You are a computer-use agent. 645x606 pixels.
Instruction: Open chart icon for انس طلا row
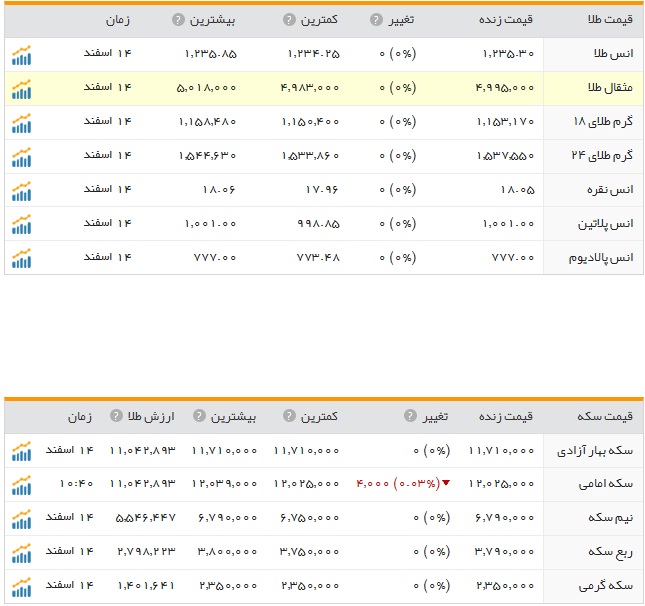point(21,55)
